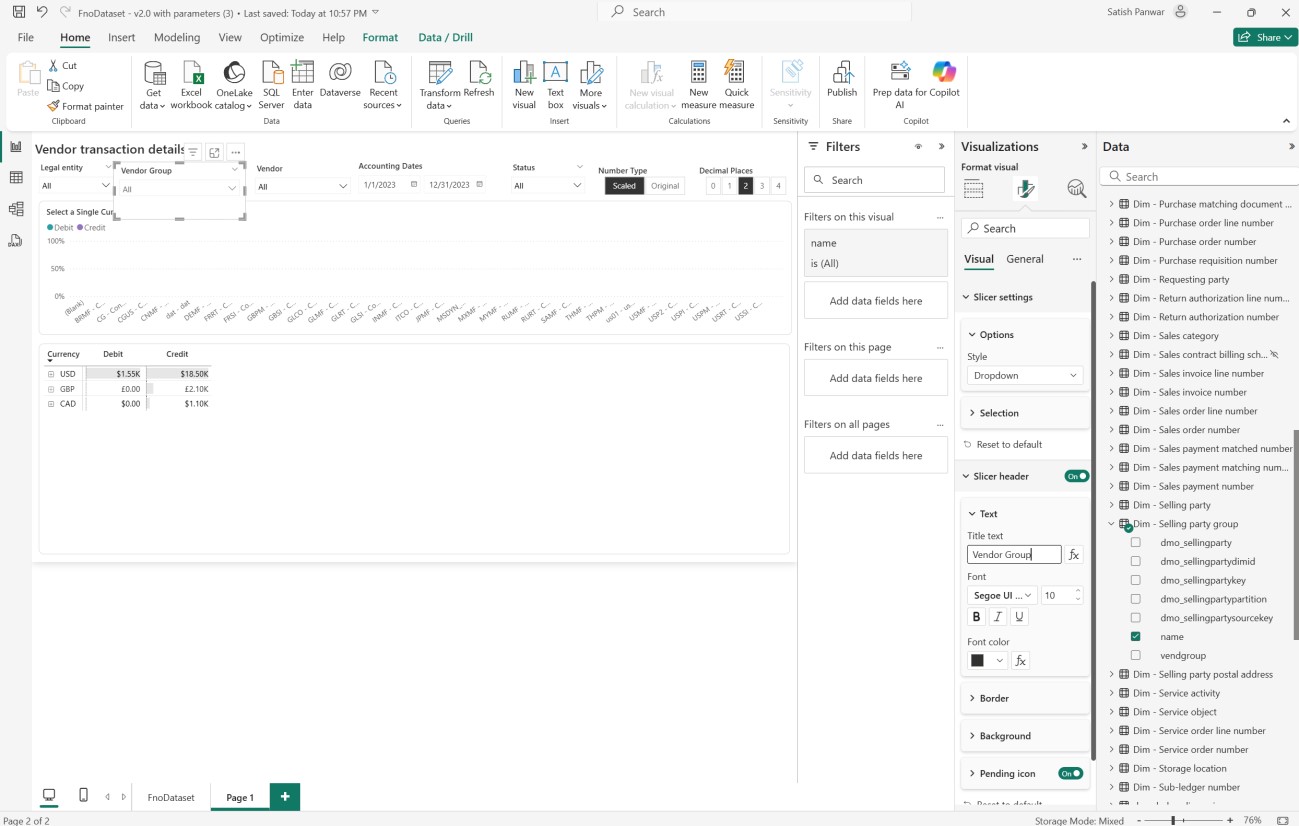Open the Quick measure tool

[x=736, y=74]
